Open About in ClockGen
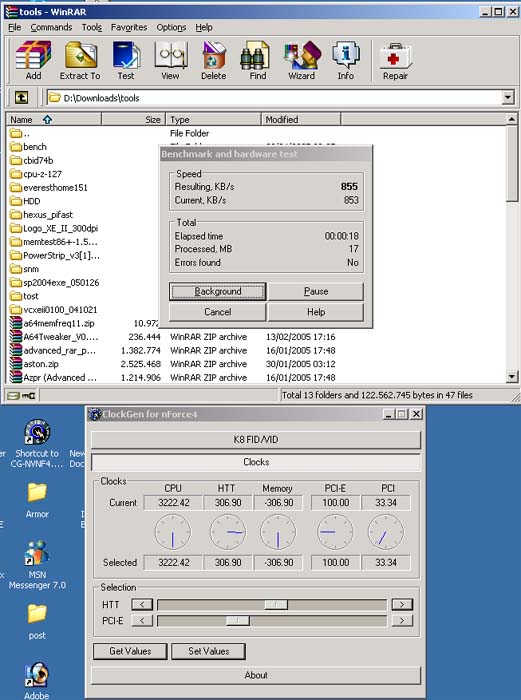Image resolution: width=521 pixels, height=700 pixels. click(256, 675)
